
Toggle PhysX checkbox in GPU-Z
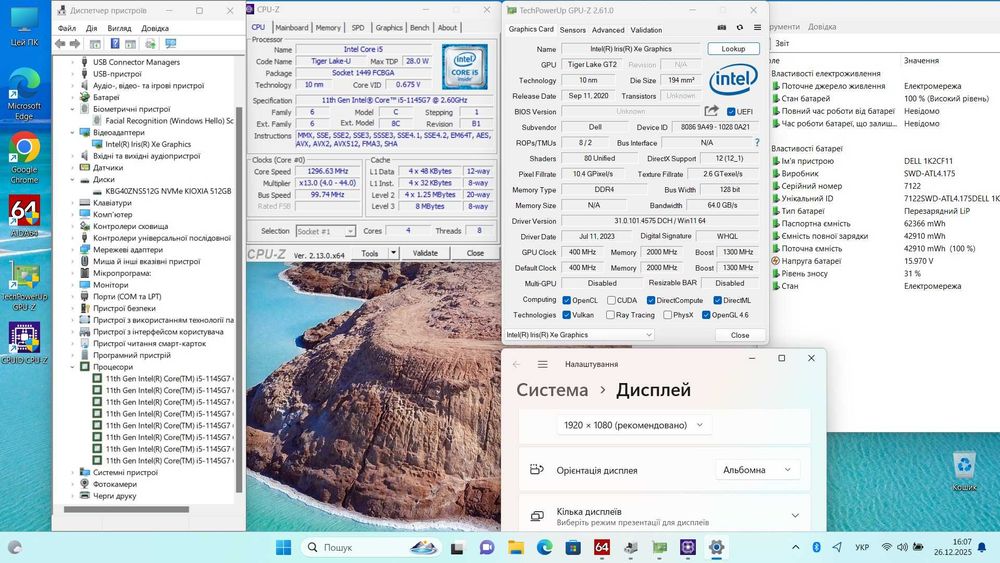(667, 315)
